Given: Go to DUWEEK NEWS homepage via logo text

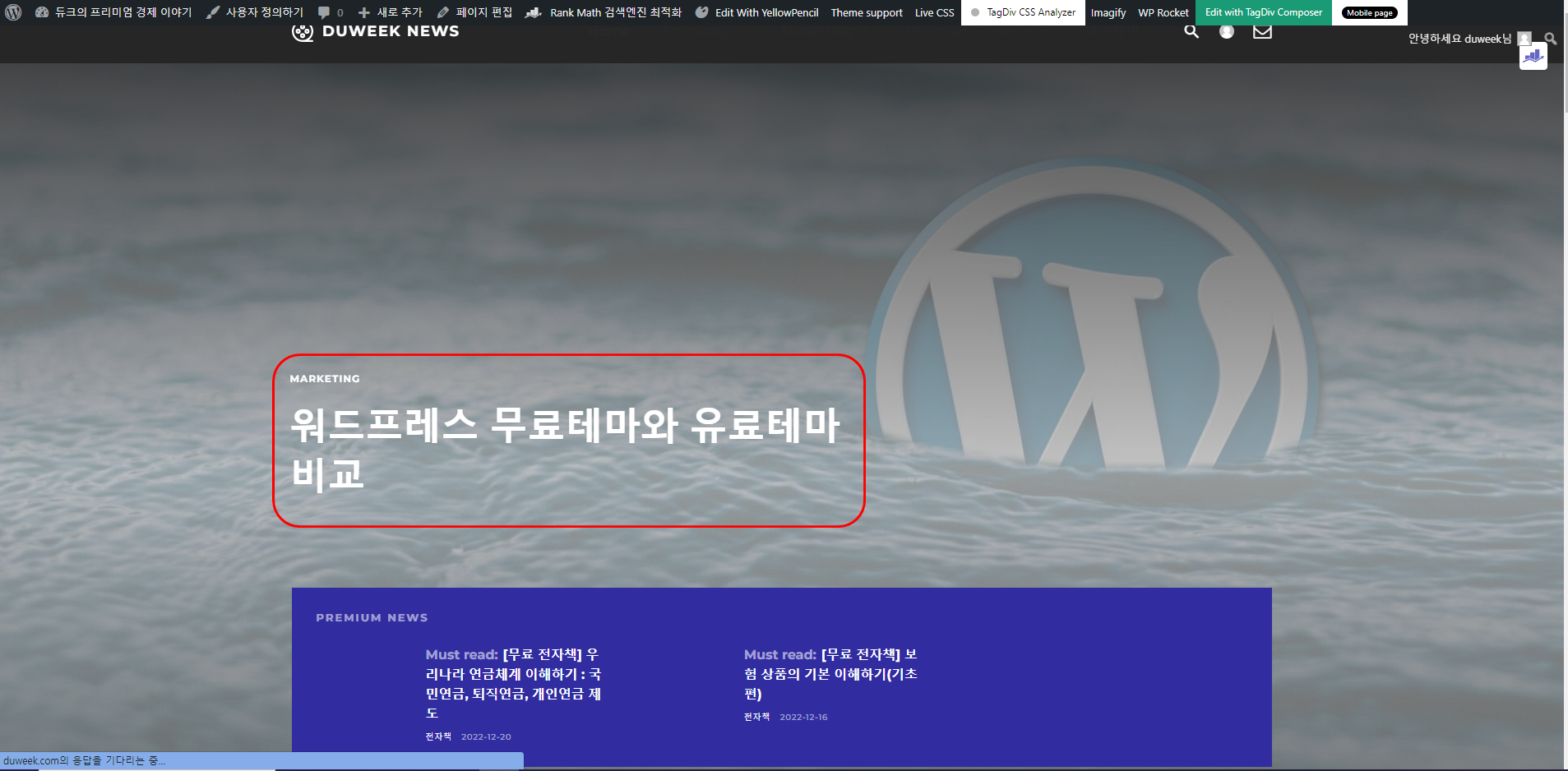Looking at the screenshot, I should [x=391, y=31].
